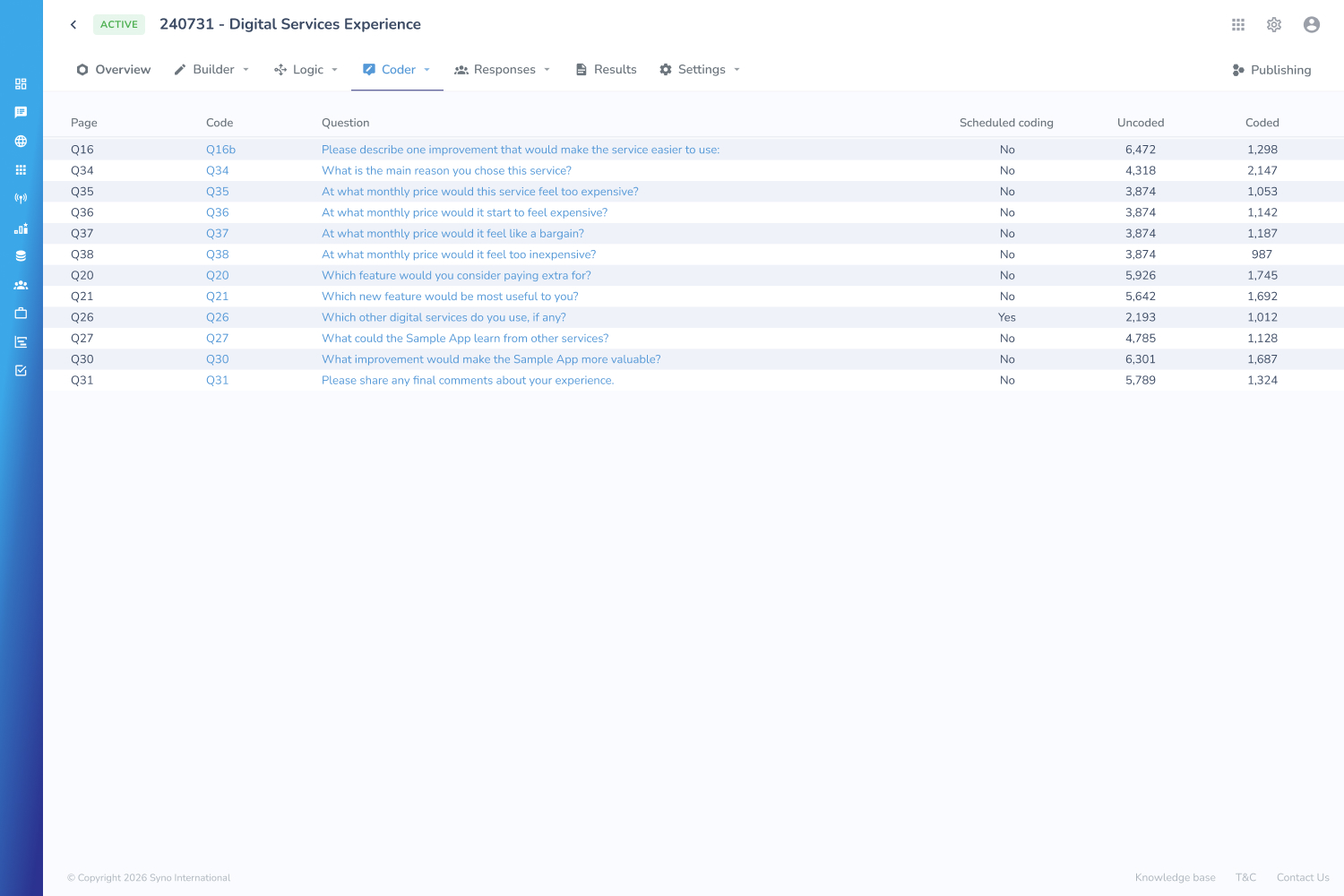Open the dashboard icon in sidebar
The image size is (1344, 896).
tap(21, 84)
